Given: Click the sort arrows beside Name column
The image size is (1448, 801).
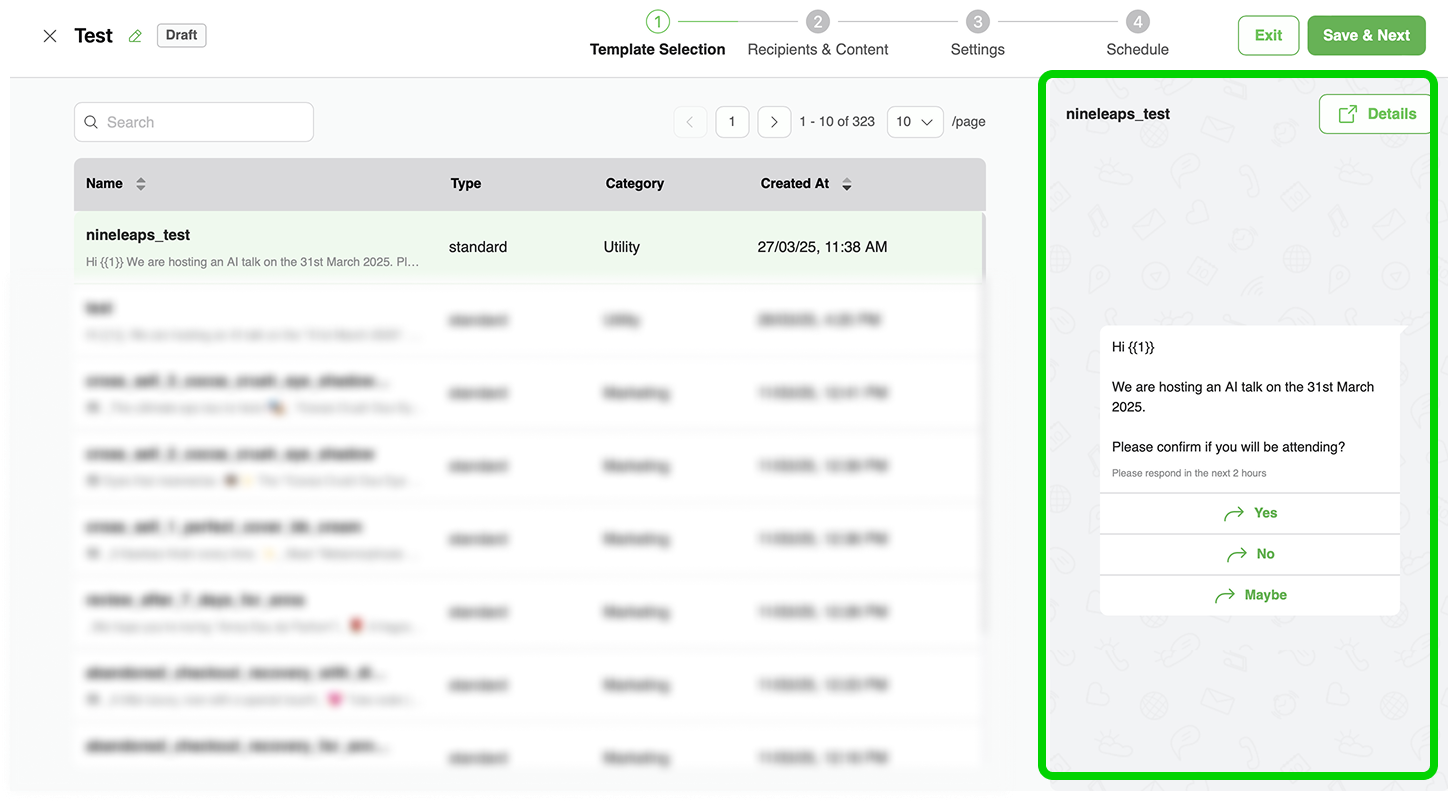Looking at the screenshot, I should (141, 184).
